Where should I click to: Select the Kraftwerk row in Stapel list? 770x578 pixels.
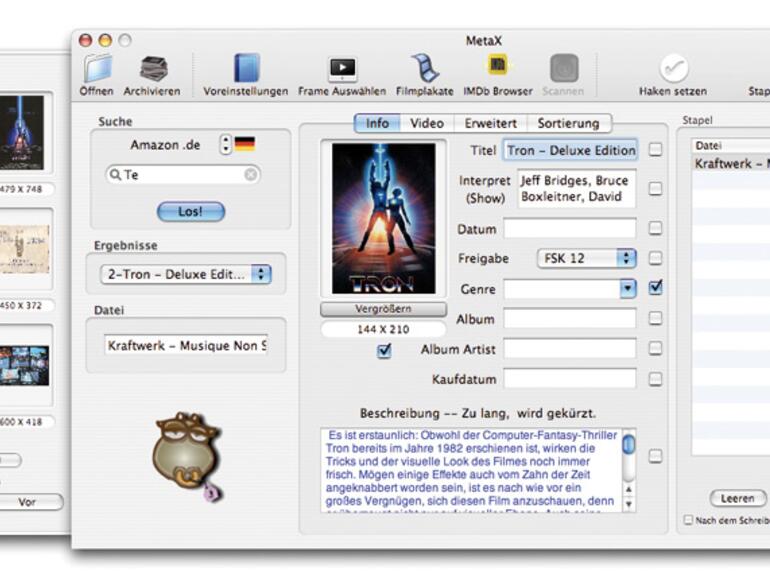731,163
